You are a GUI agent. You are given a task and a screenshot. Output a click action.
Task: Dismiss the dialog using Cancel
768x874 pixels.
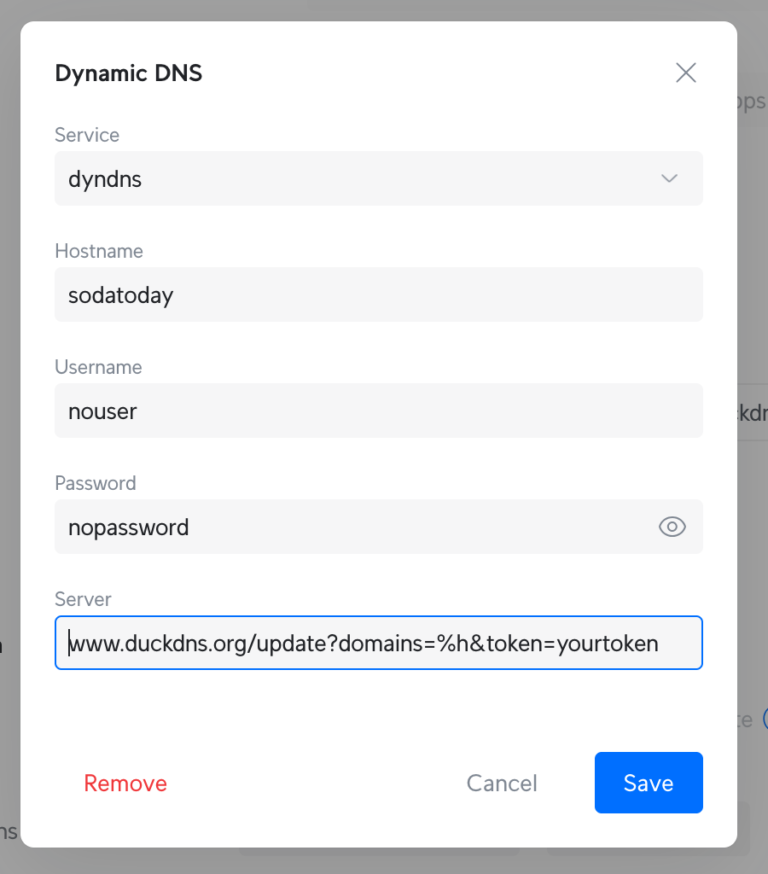click(x=502, y=783)
